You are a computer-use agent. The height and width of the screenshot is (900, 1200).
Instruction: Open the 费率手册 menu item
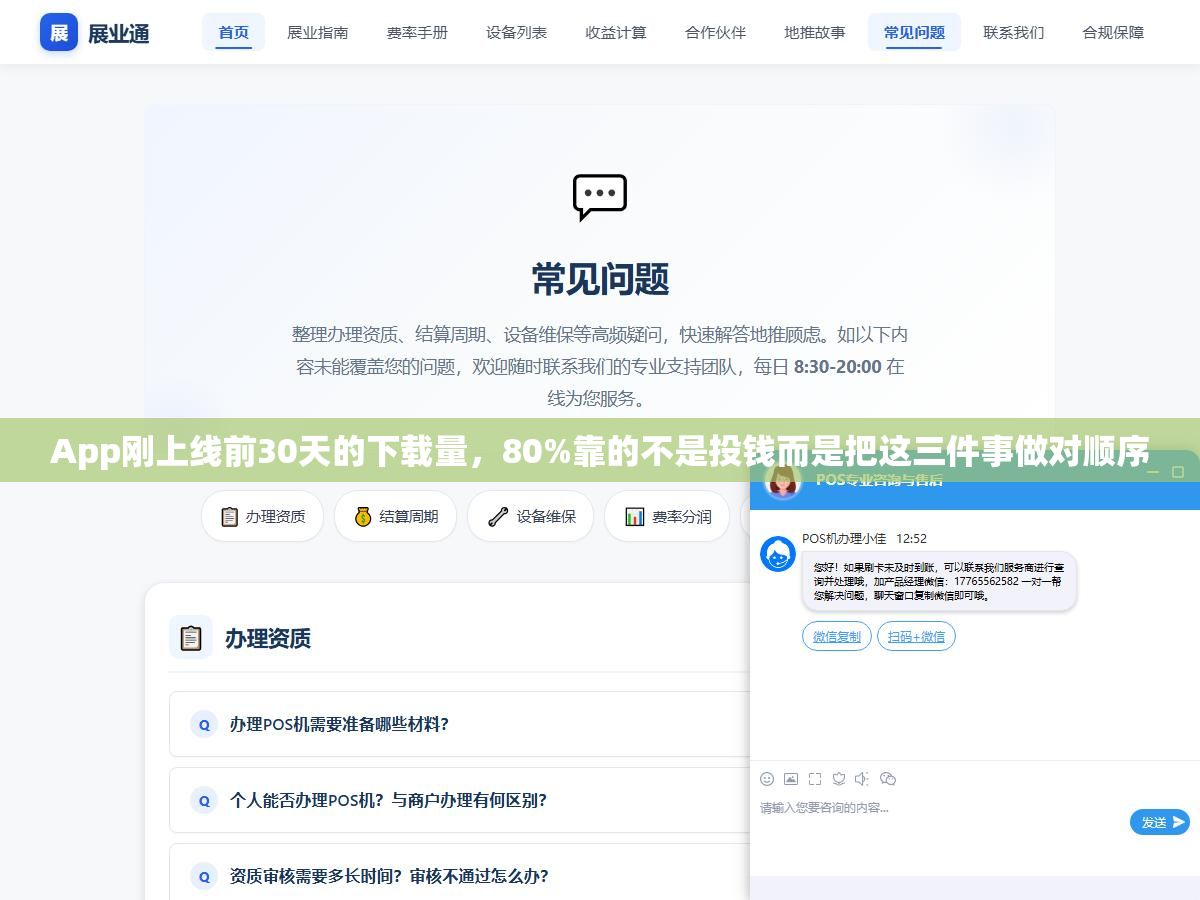pyautogui.click(x=417, y=32)
